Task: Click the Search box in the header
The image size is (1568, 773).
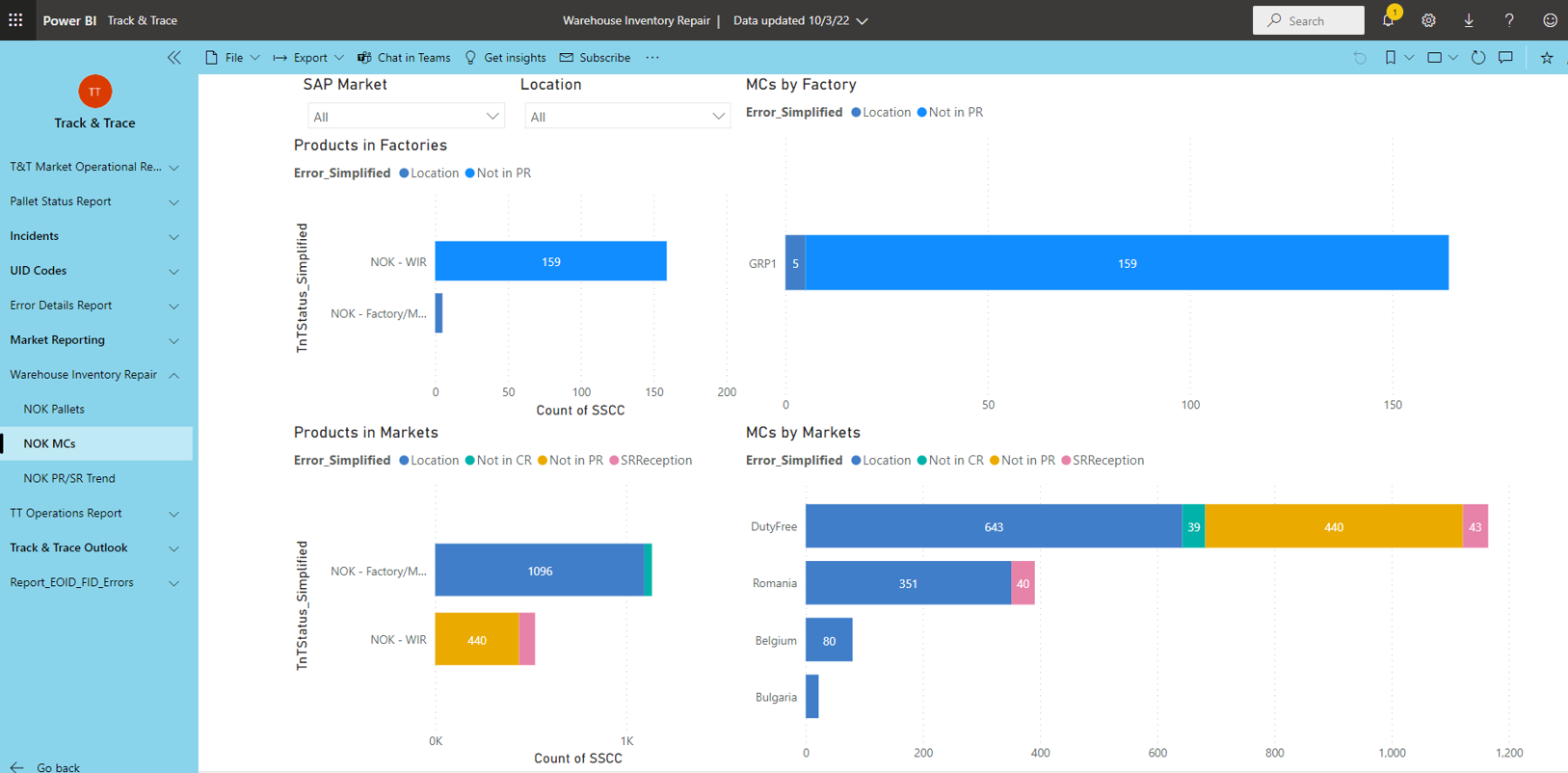Action: [x=1308, y=20]
